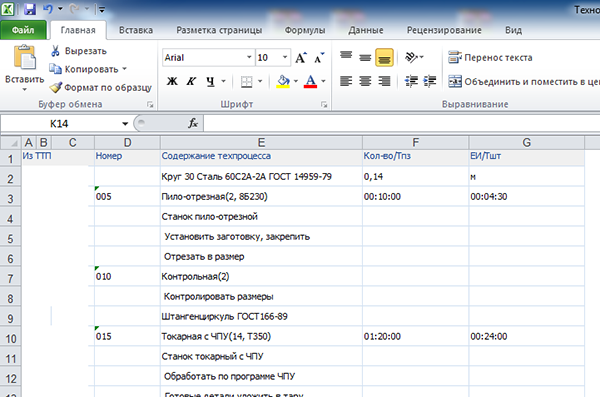
Task: Increase font size with the large A
Action: click(x=301, y=57)
